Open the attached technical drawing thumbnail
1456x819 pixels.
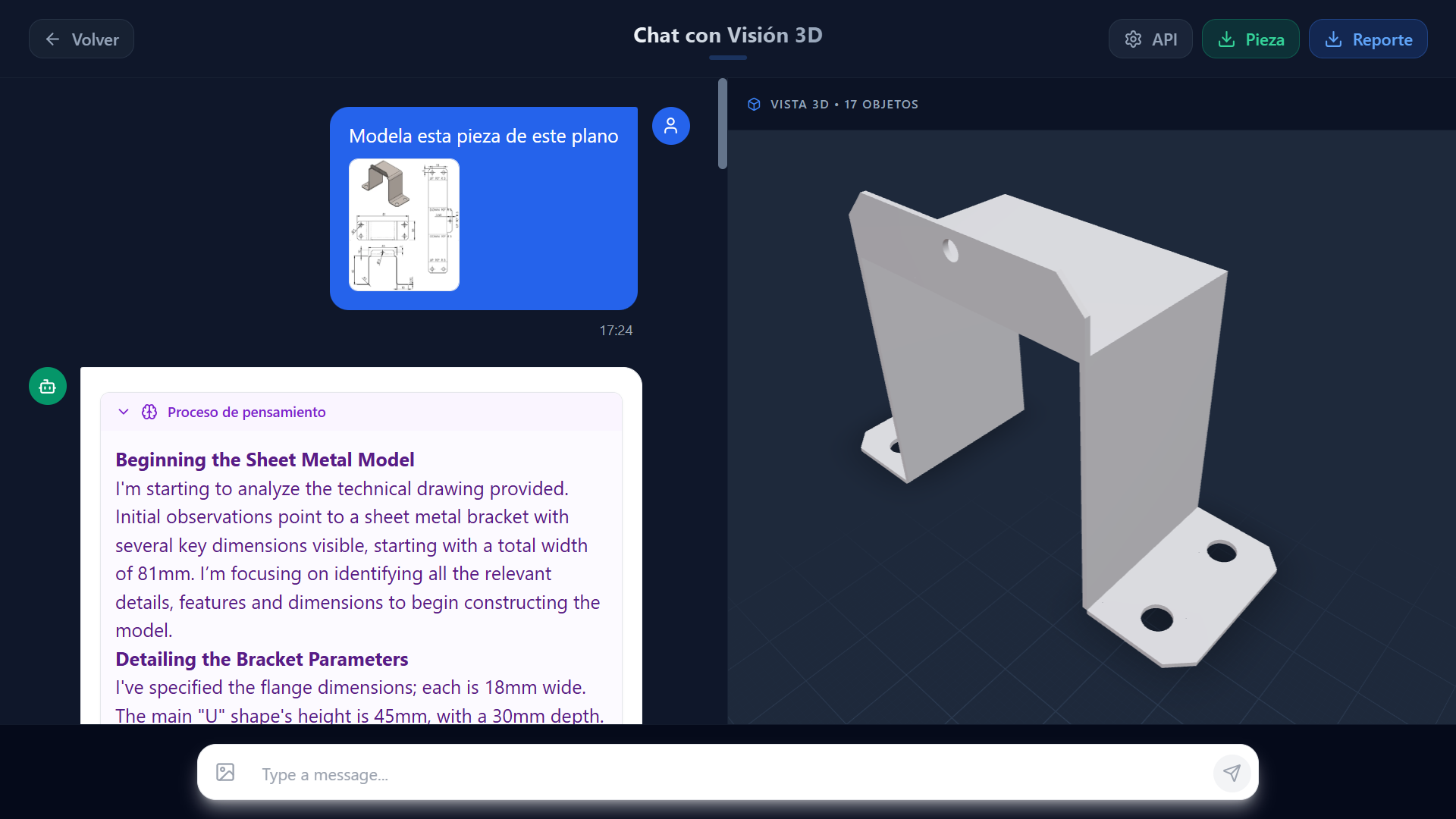point(403,224)
